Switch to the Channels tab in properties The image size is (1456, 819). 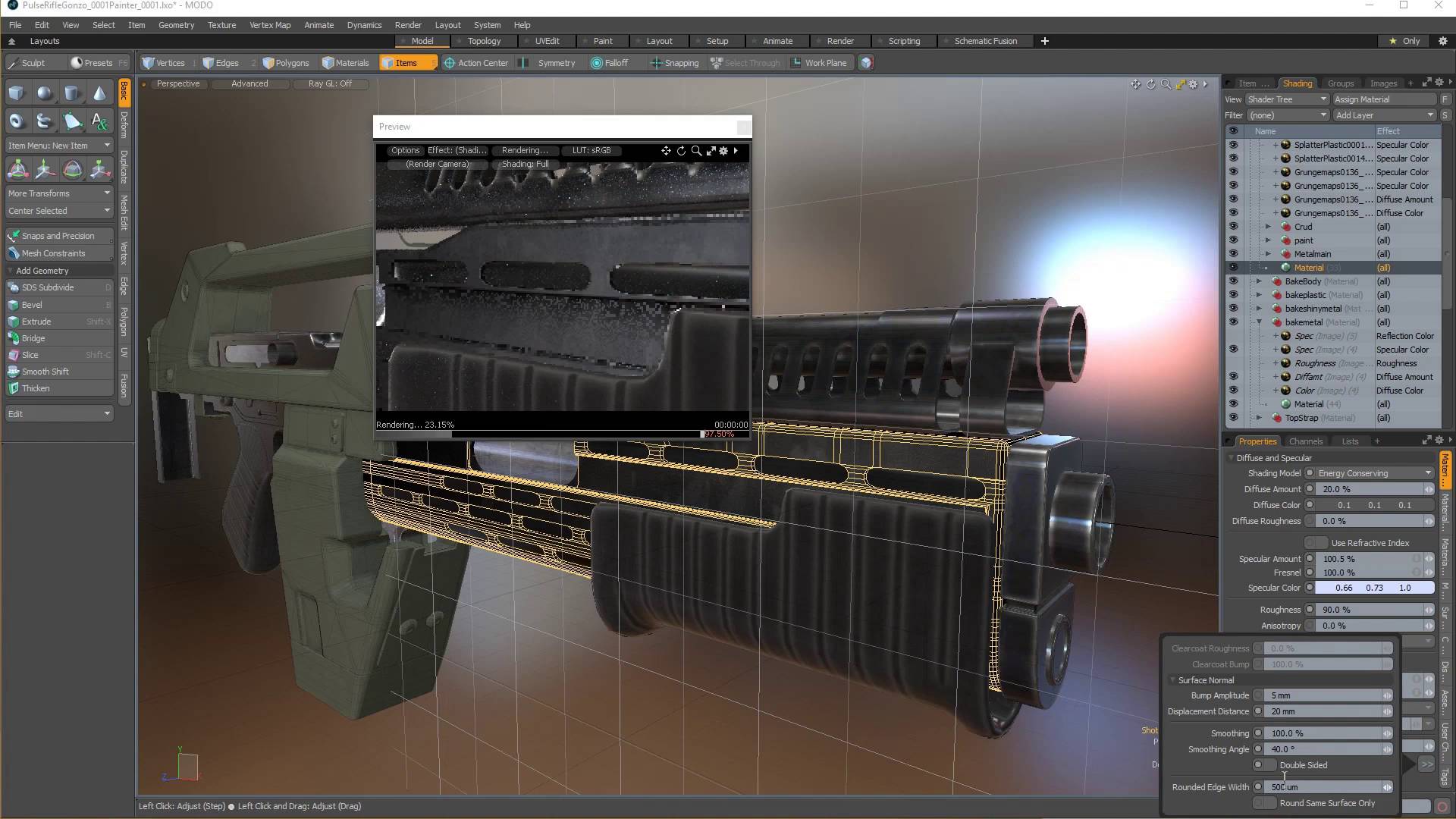click(x=1307, y=441)
